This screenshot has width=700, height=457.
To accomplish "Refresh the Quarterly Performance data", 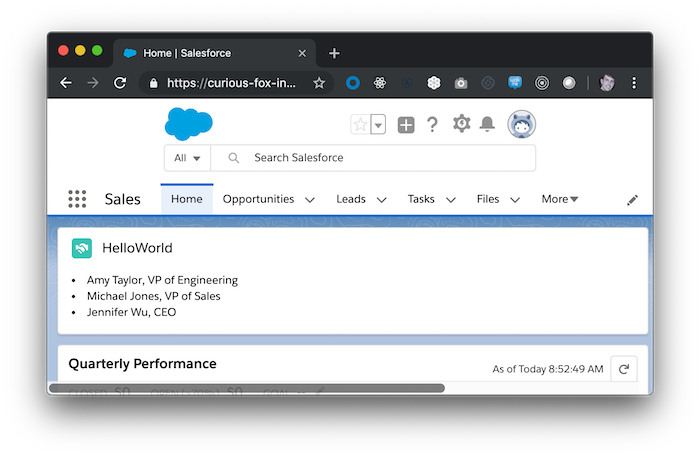I will tap(624, 369).
